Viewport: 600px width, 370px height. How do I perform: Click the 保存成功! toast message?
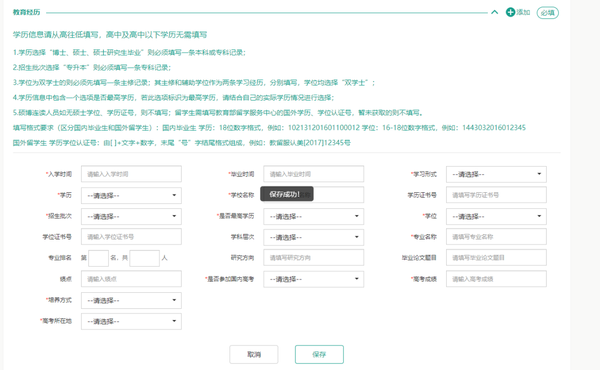pyautogui.click(x=287, y=194)
